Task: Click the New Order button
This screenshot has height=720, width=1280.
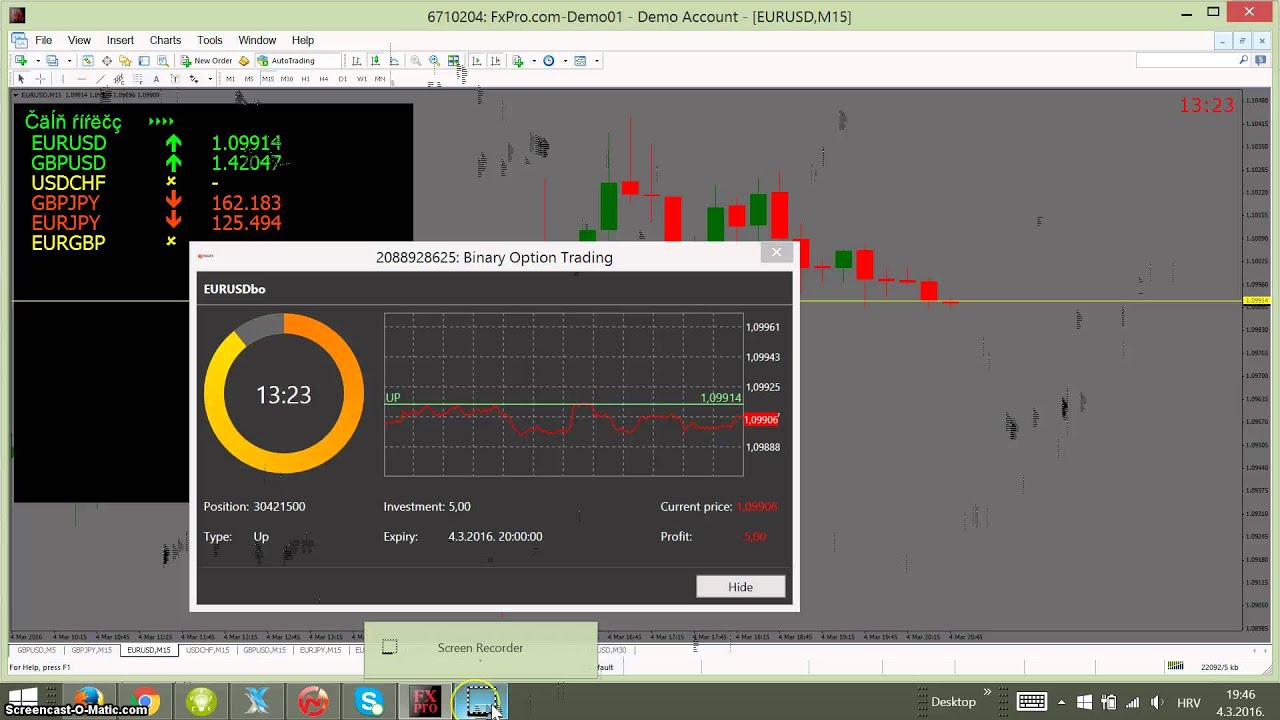Action: 205,61
